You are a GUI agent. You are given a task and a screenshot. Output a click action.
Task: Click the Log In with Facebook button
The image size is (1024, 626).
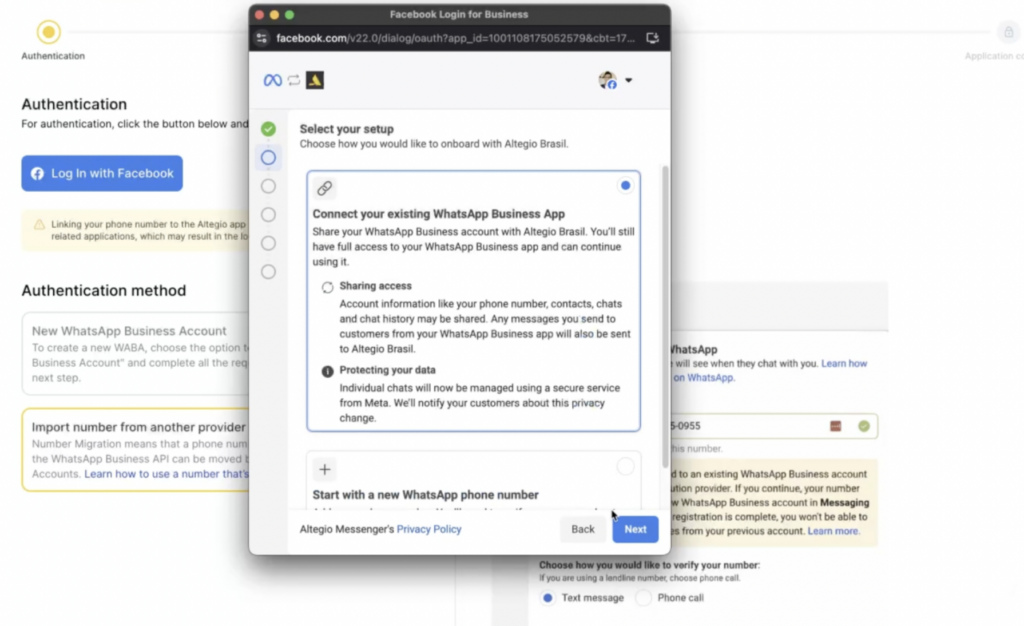coord(102,173)
